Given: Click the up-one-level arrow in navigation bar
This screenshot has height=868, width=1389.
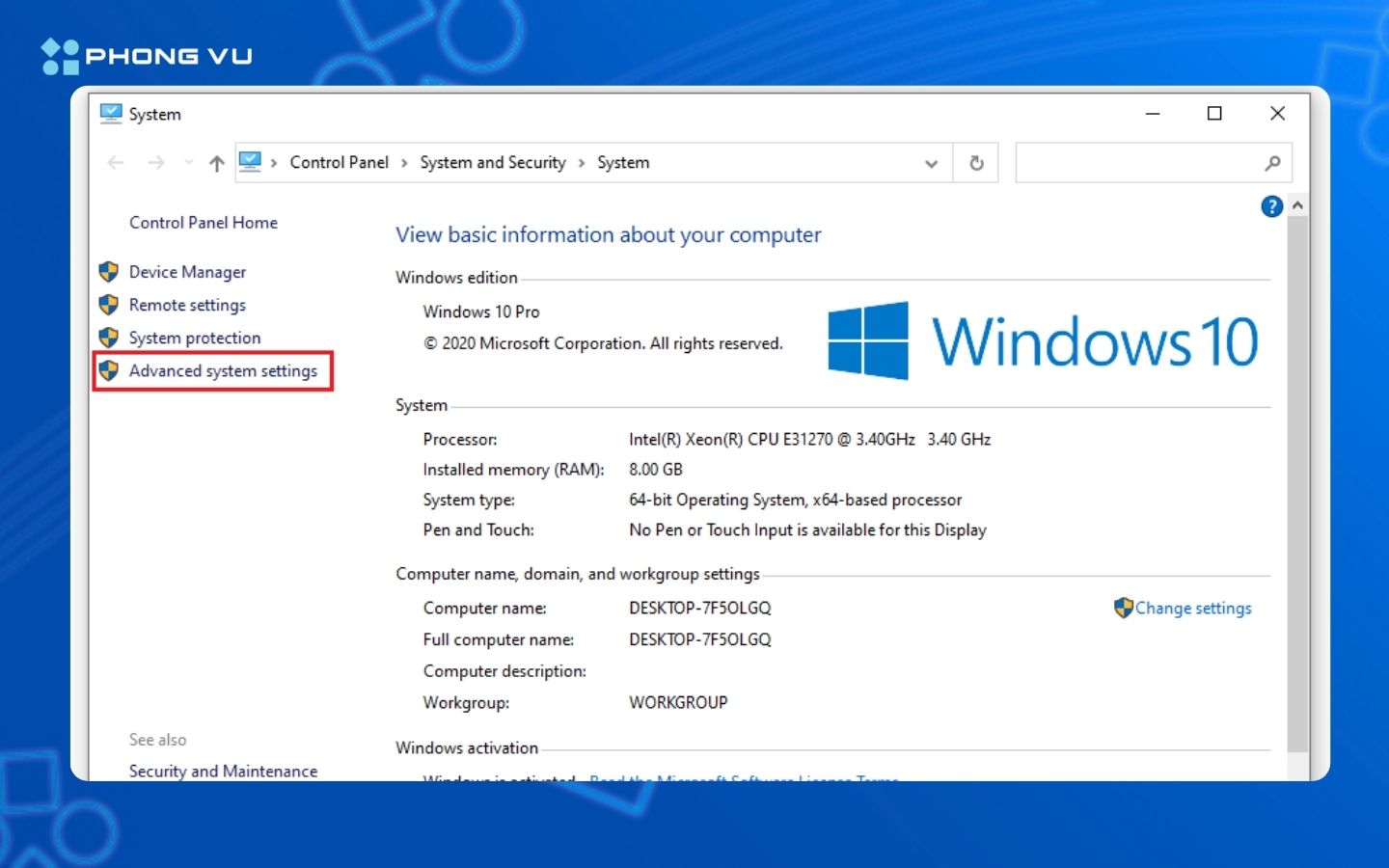Looking at the screenshot, I should tap(216, 162).
